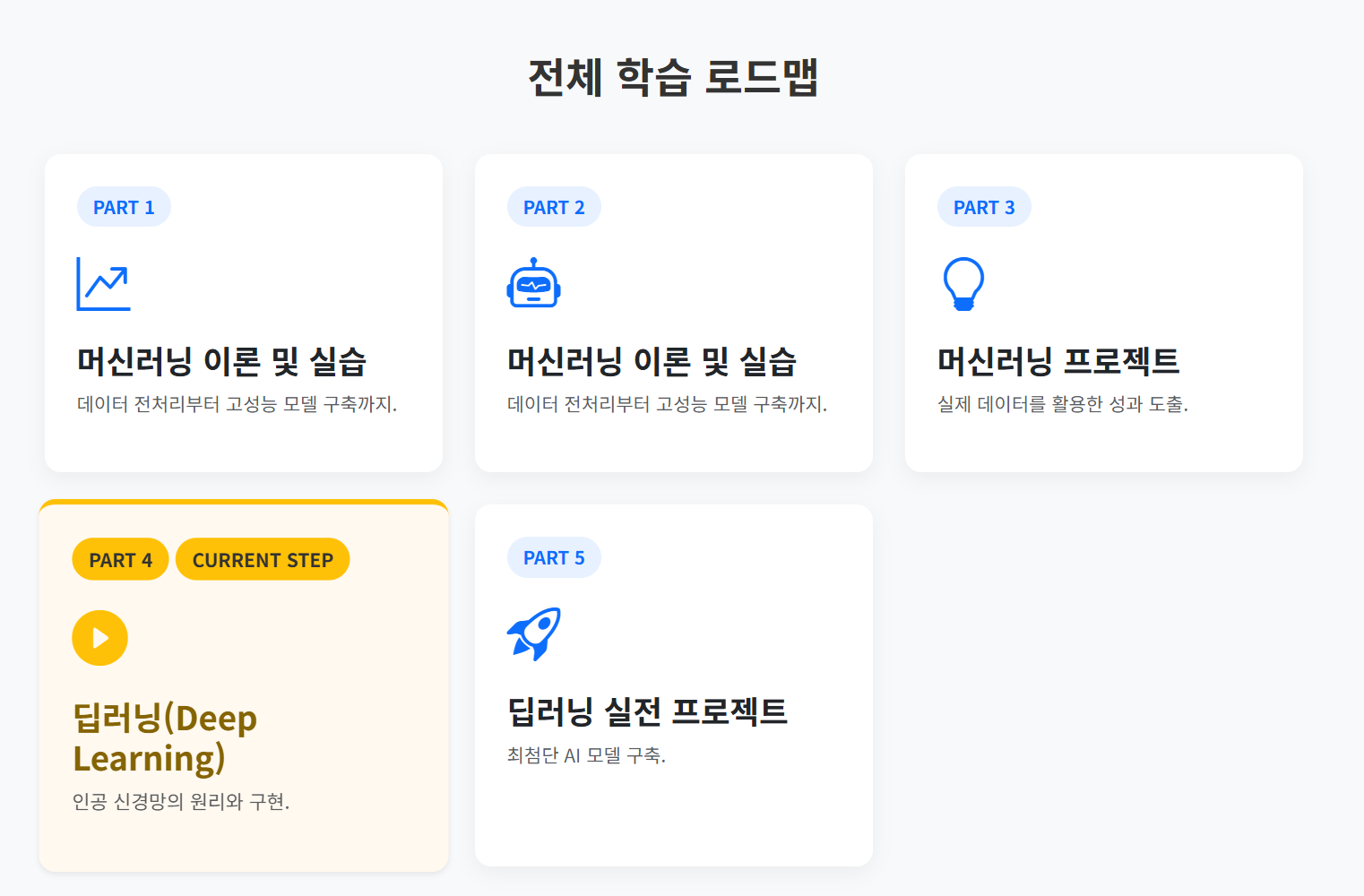1364x896 pixels.
Task: Select the PART 4 badge
Action: pos(120,559)
